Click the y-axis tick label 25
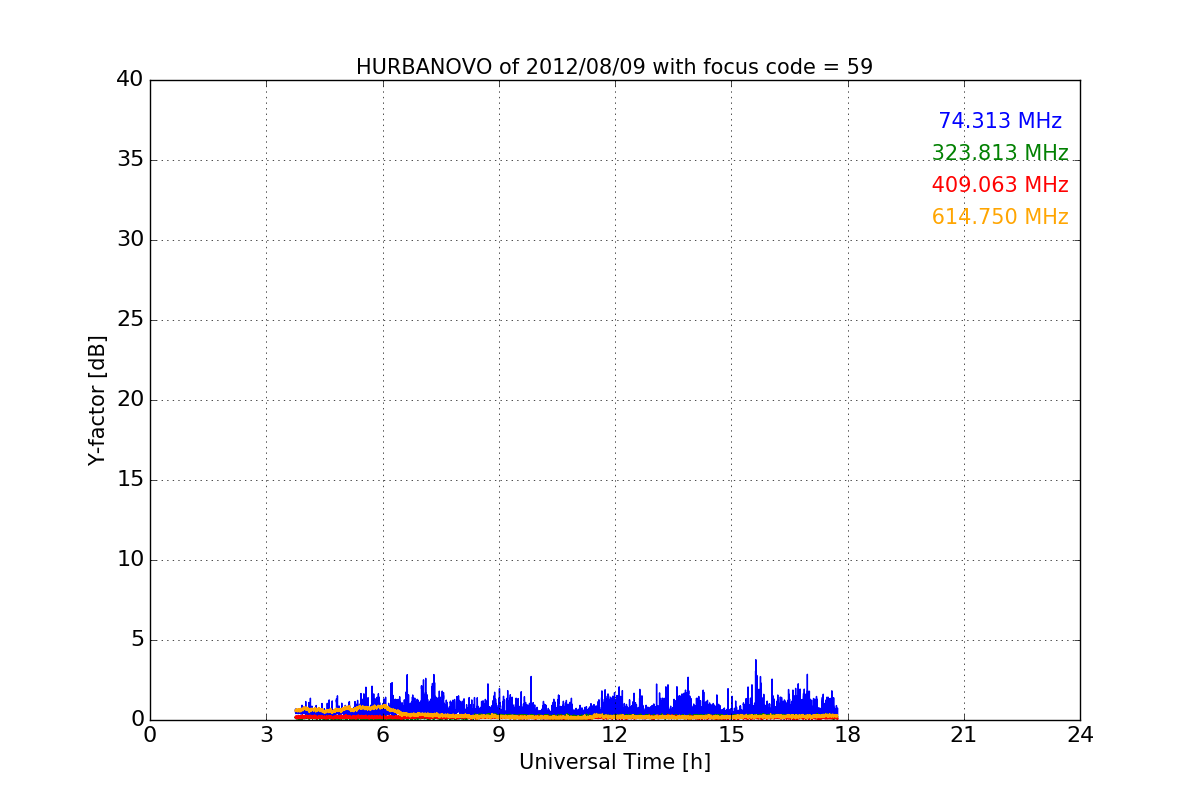Image resolution: width=1200 pixels, height=800 pixels. point(130,320)
